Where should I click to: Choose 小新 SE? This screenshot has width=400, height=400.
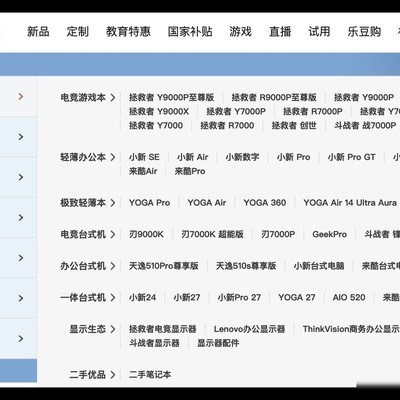point(144,157)
